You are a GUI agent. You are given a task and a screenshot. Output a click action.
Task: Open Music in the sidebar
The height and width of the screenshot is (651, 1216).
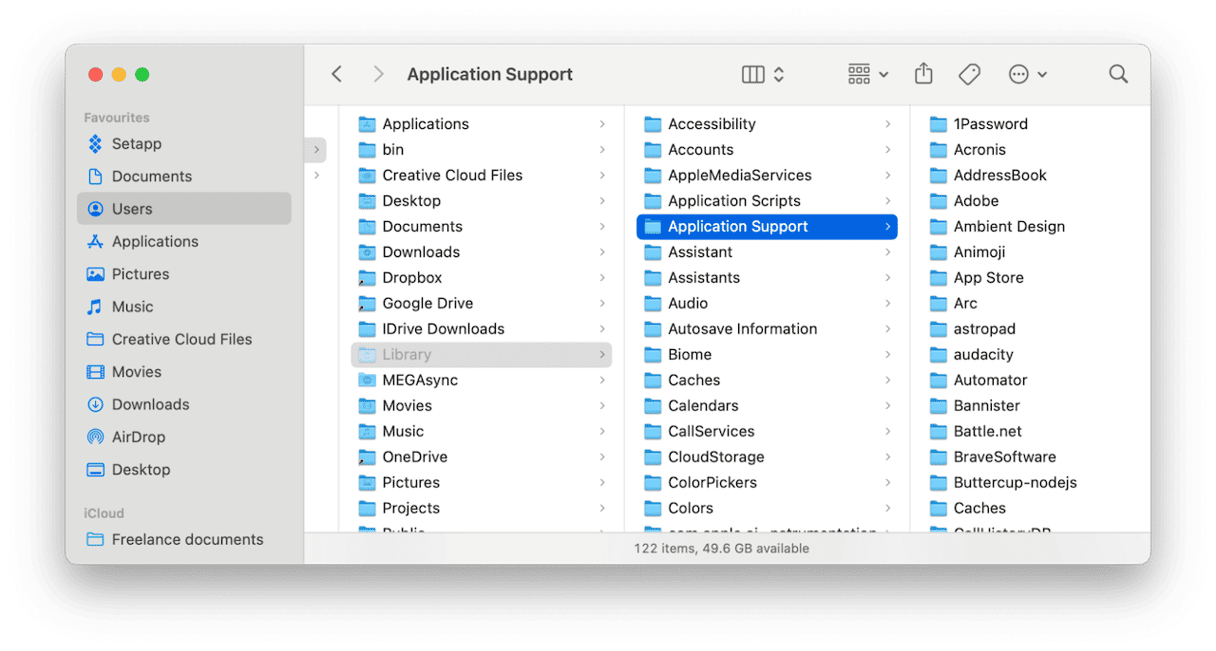click(132, 307)
